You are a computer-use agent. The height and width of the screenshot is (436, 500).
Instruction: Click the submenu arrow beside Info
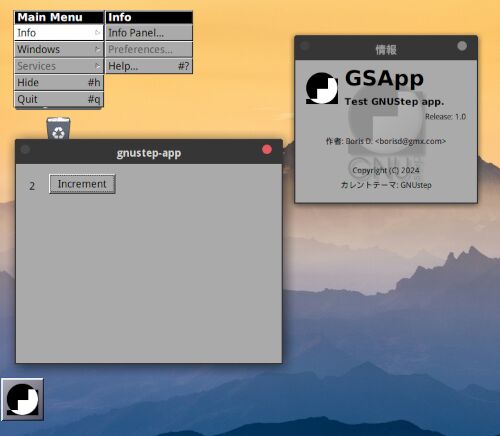tap(97, 33)
